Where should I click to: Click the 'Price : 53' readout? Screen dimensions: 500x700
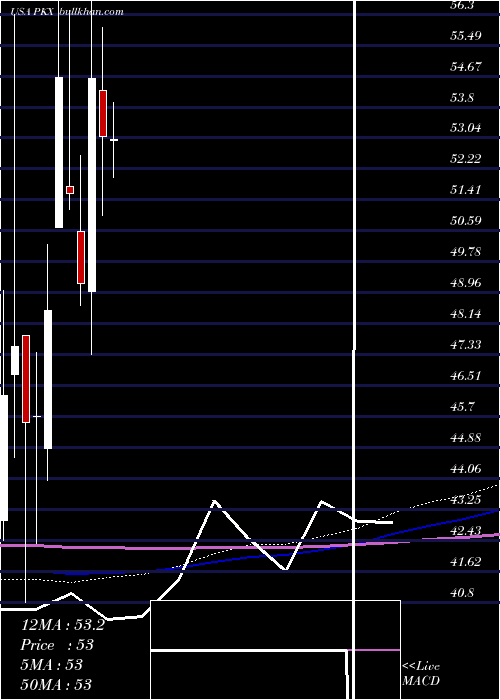[57, 645]
